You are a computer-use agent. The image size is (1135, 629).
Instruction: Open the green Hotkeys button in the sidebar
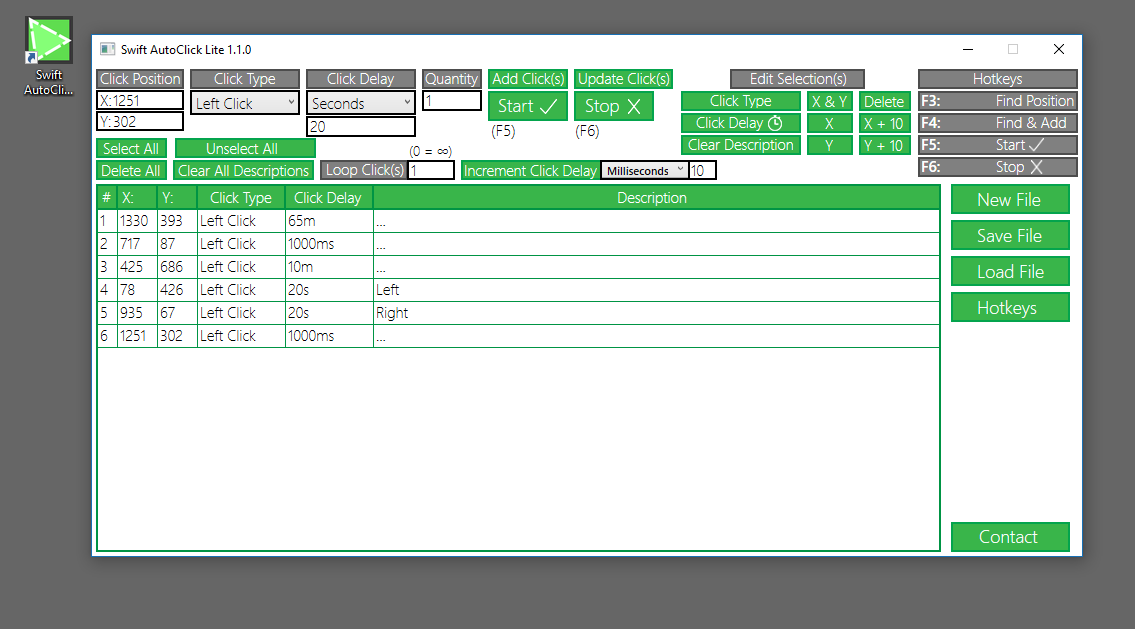1010,308
